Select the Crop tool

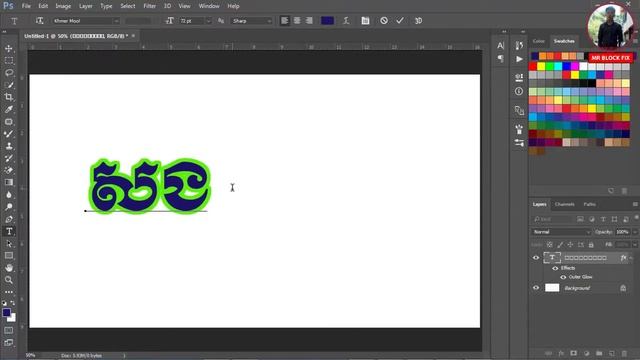9,97
